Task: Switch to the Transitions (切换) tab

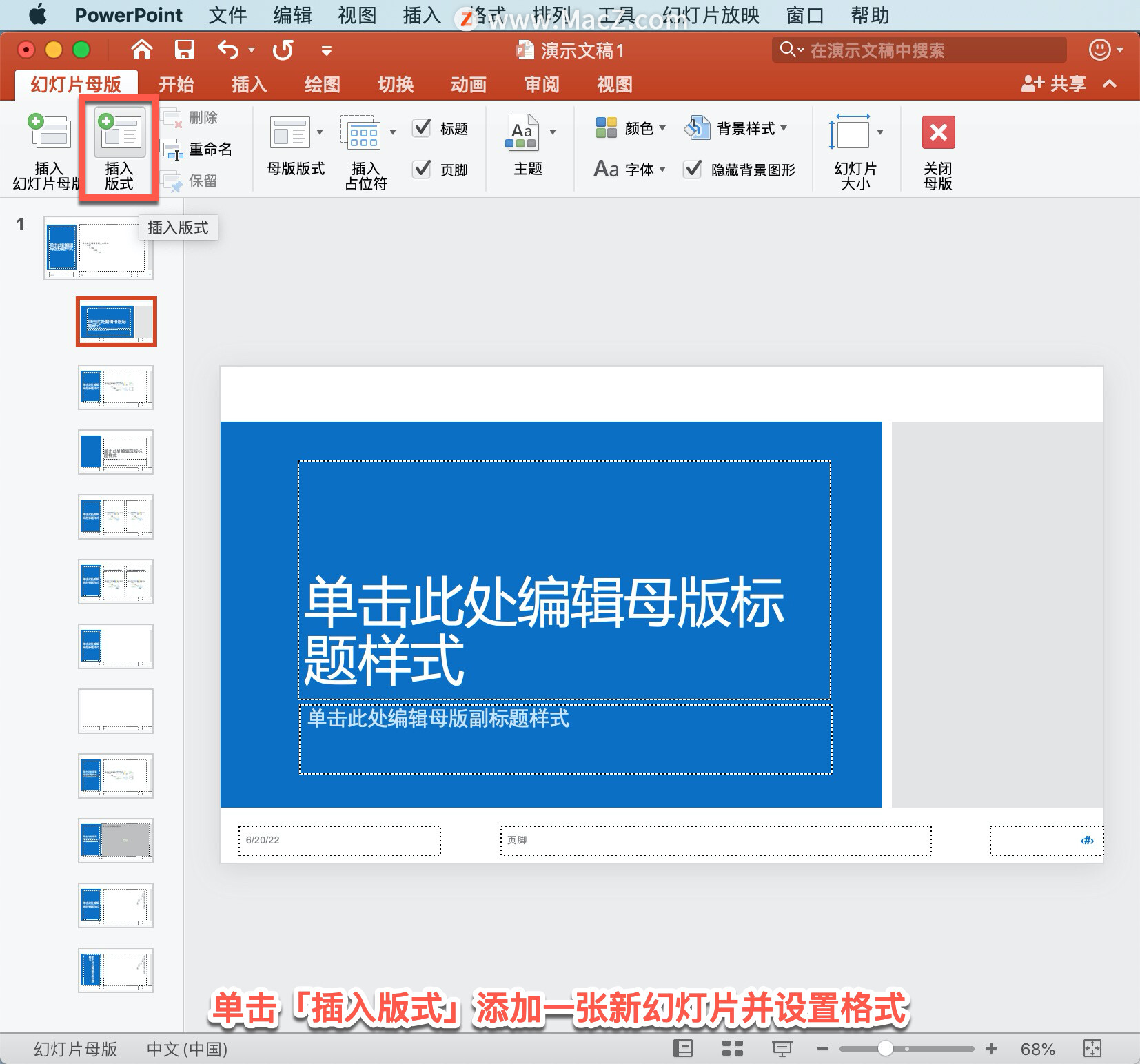Action: click(396, 85)
